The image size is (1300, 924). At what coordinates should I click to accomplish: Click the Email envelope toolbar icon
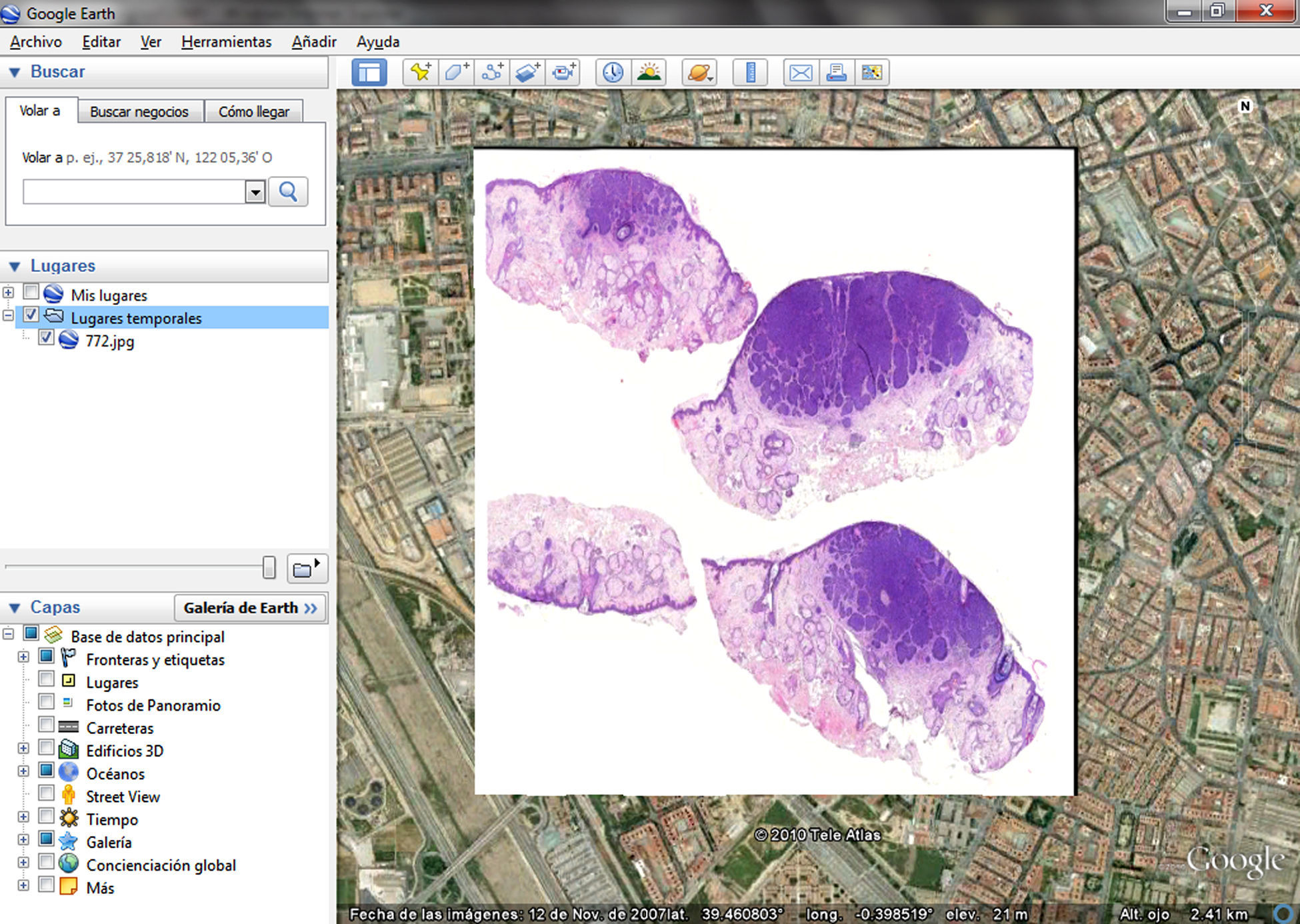[x=800, y=72]
